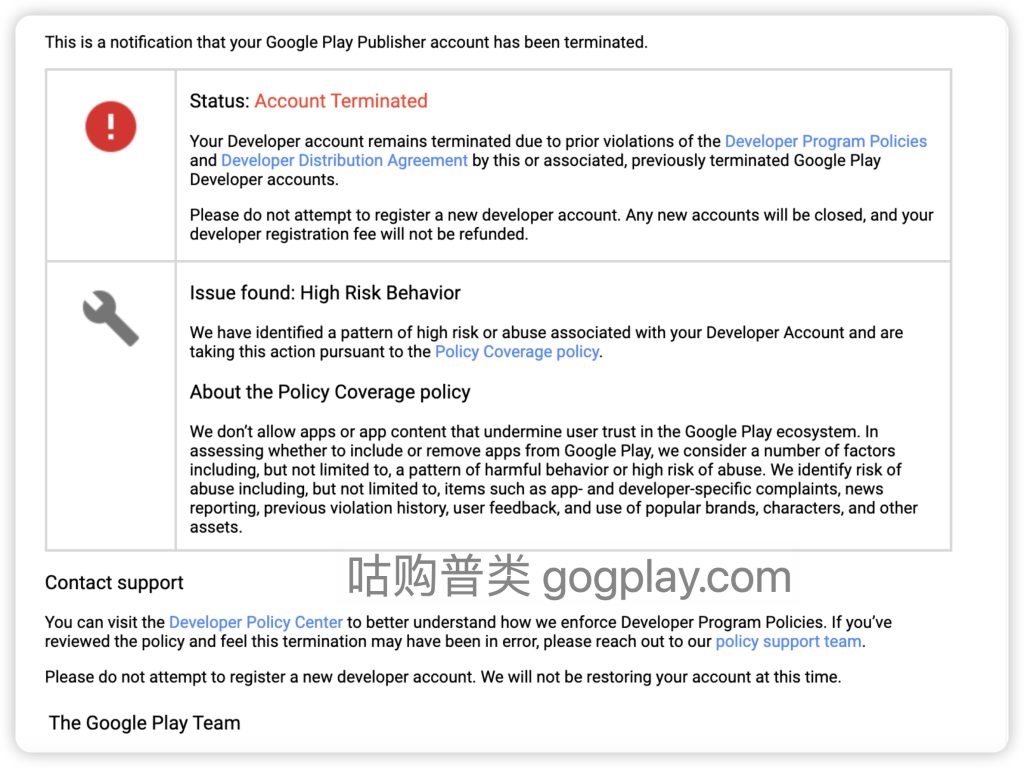Click the 'Issue found: High Risk Behavior' heading
This screenshot has height=768, width=1024.
(x=325, y=293)
